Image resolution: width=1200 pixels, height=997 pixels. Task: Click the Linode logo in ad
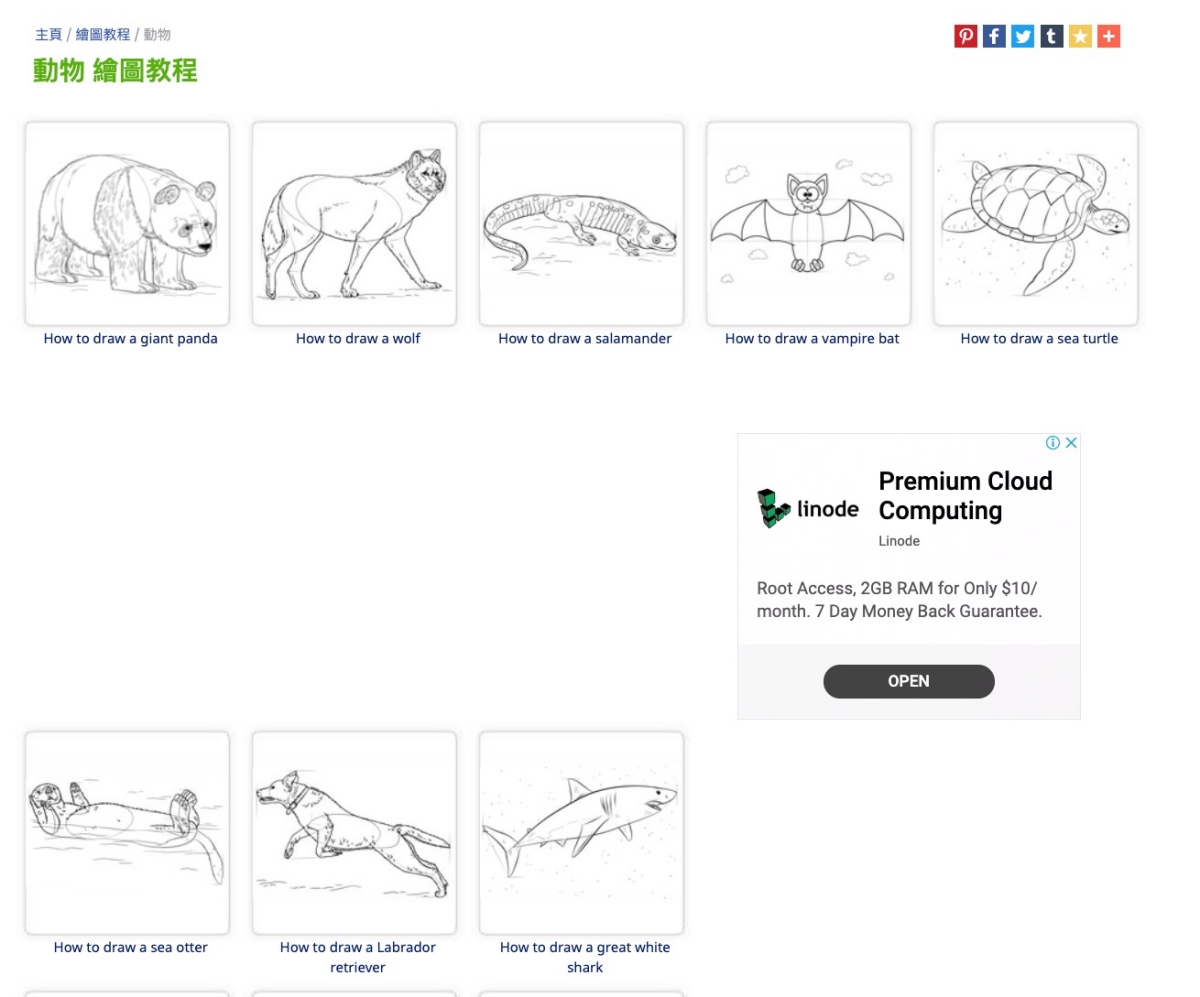(808, 509)
